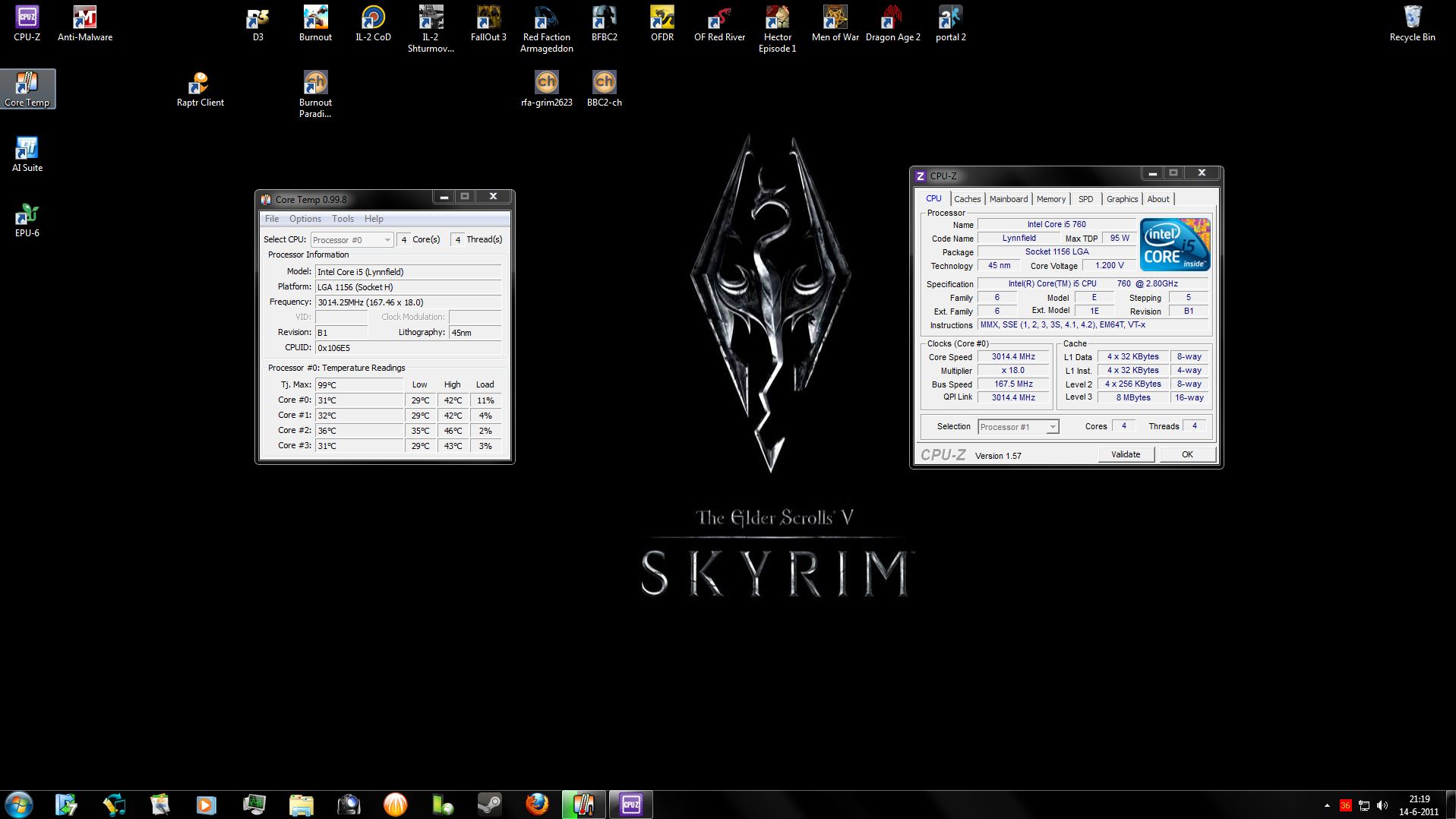Viewport: 1456px width, 819px height.
Task: Open the Men of War shortcut
Action: 835,24
